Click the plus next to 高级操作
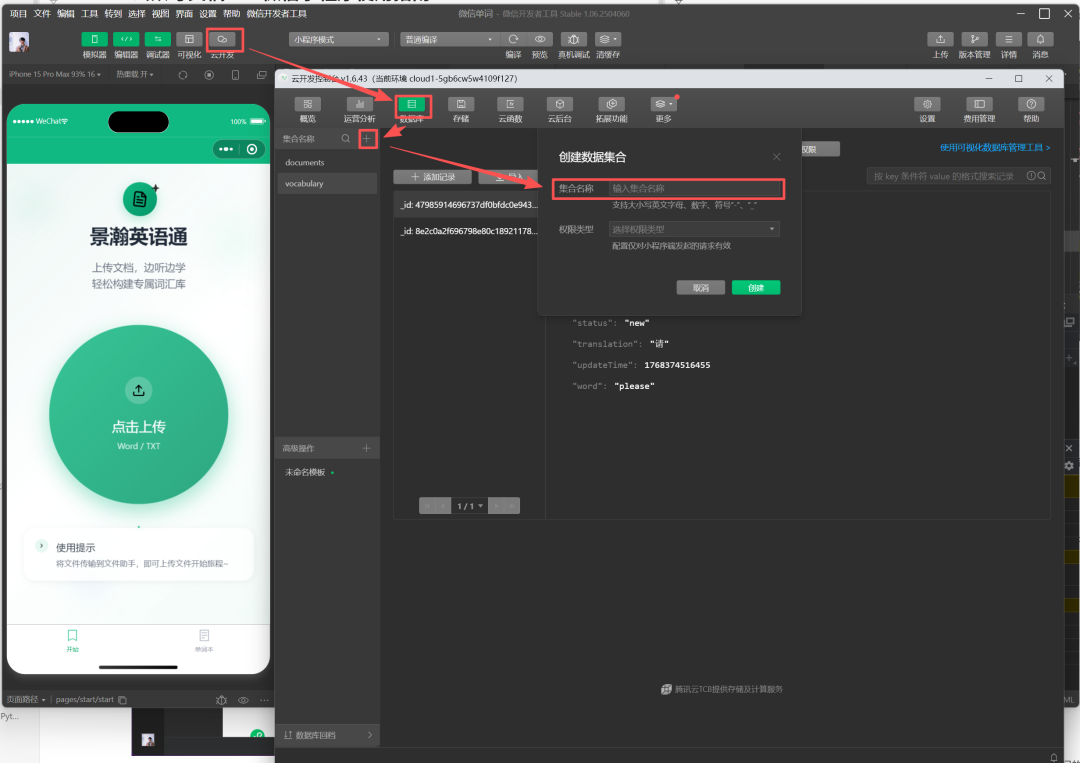 (x=366, y=448)
